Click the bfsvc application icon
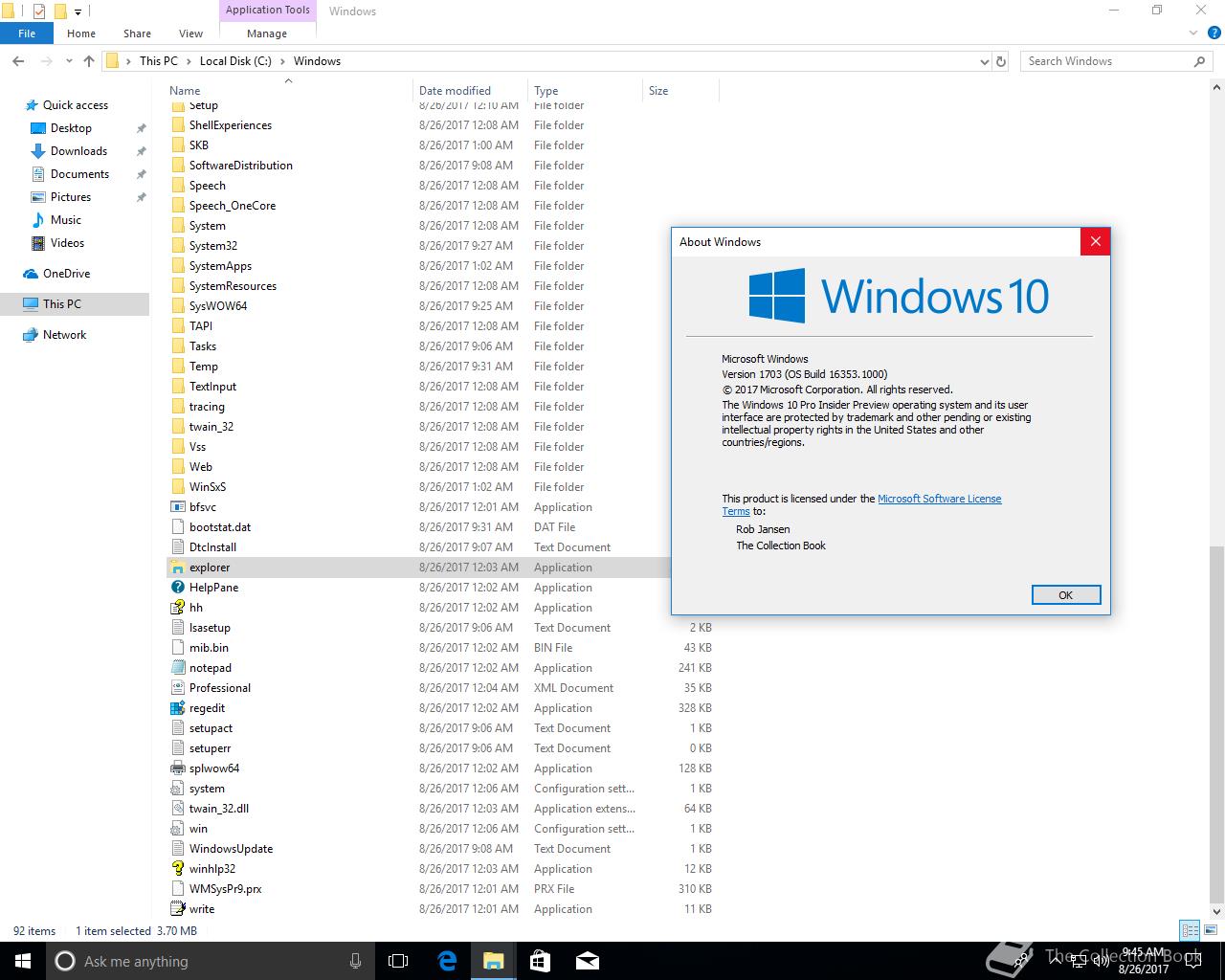This screenshot has height=980, width=1225. click(177, 507)
